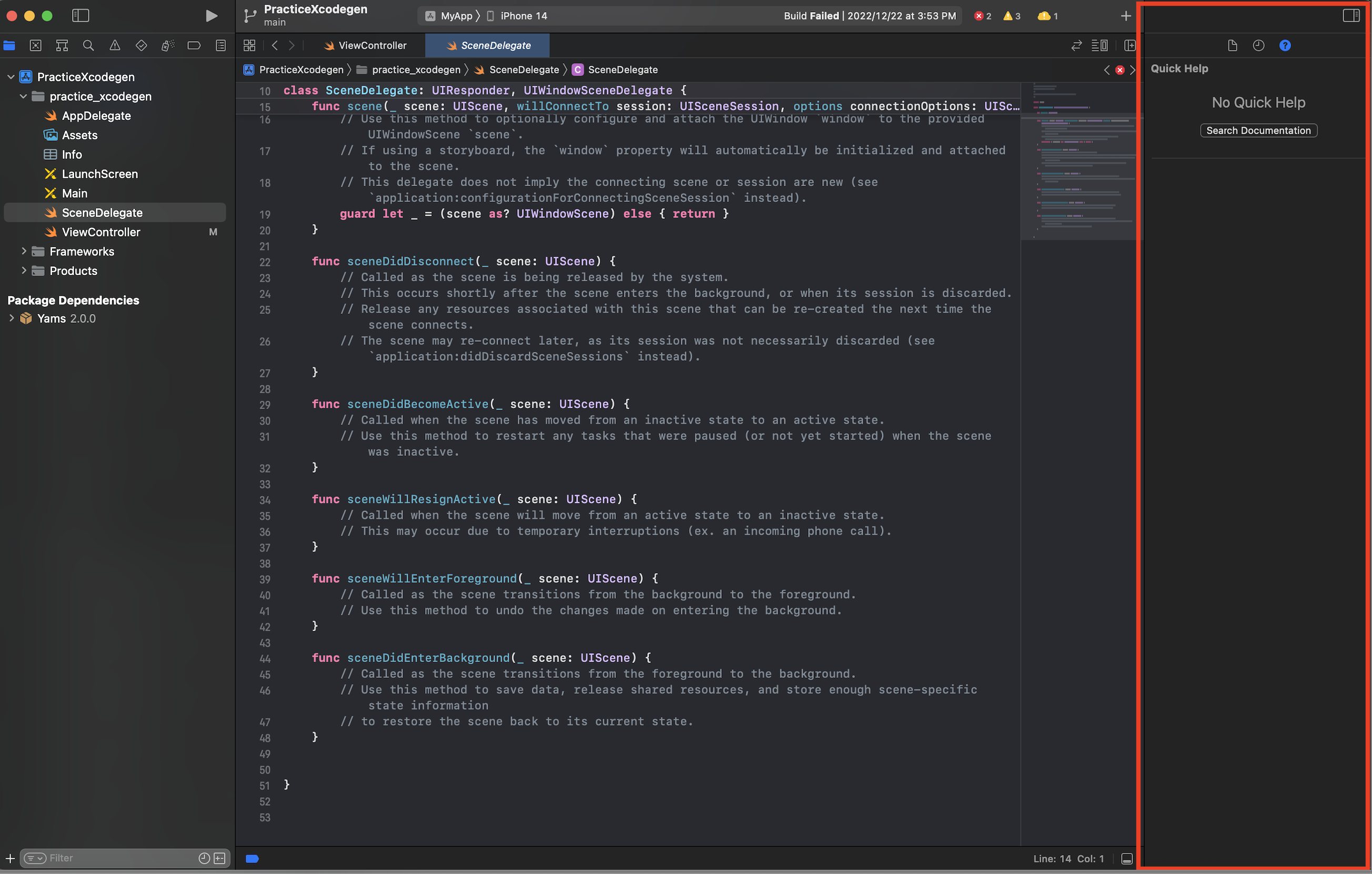
Task: Open AppDelegate file in navigator
Action: coord(96,116)
